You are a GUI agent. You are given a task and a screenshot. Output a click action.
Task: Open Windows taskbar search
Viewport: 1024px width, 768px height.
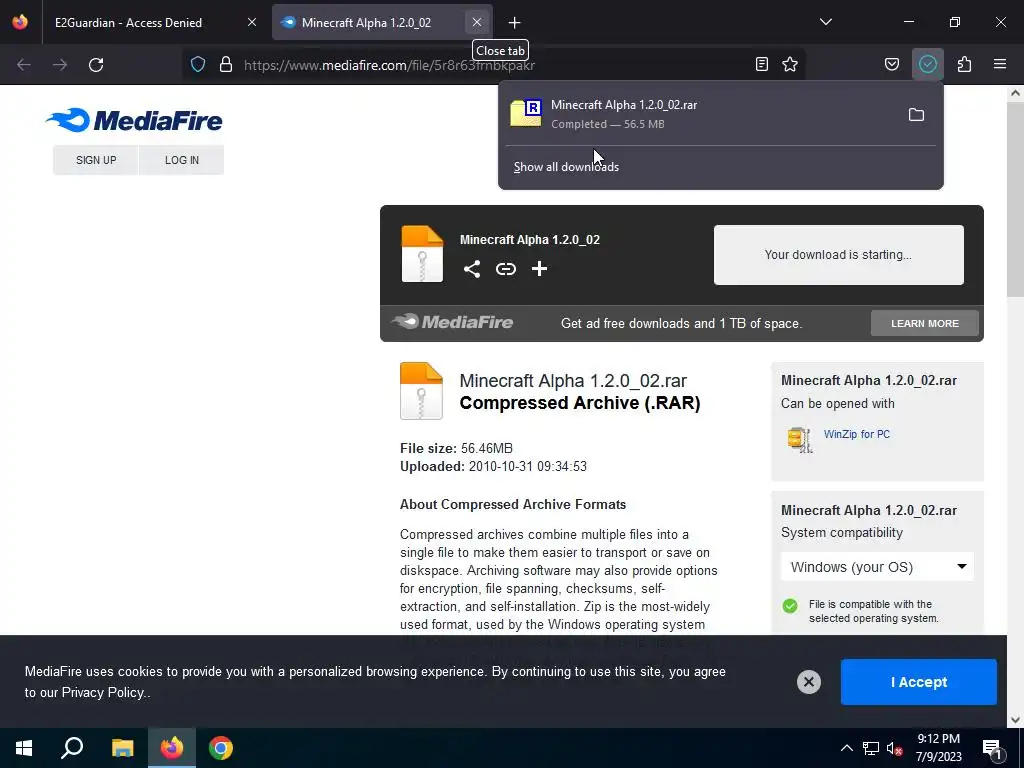pos(72,748)
